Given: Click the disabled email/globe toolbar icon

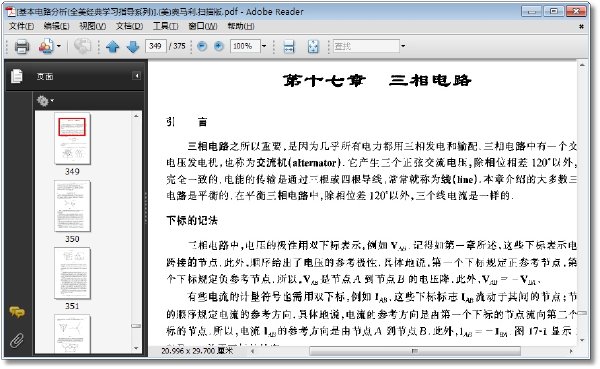Looking at the screenshot, I should [x=82, y=46].
